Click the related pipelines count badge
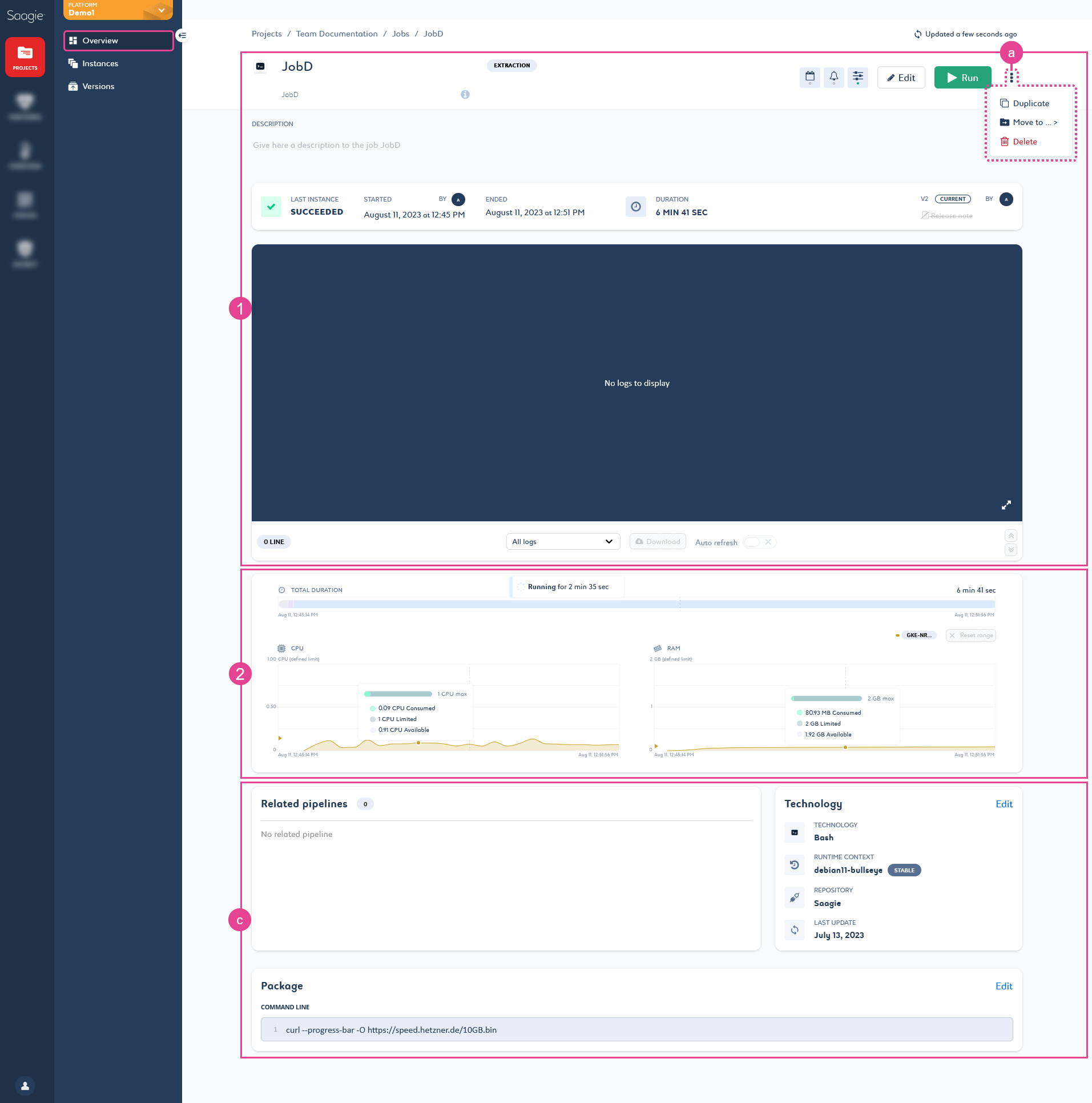1092x1103 pixels. tap(365, 804)
